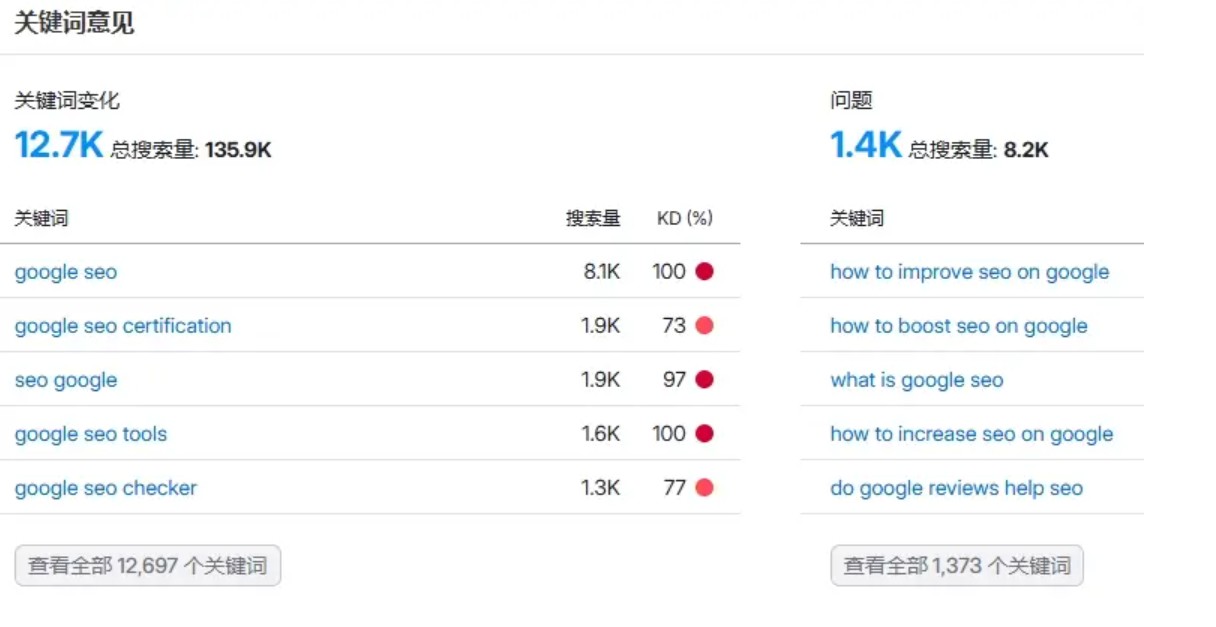Open 'how to improve seo on google' question
Viewport: 1216px width, 627px height.
coord(969,272)
